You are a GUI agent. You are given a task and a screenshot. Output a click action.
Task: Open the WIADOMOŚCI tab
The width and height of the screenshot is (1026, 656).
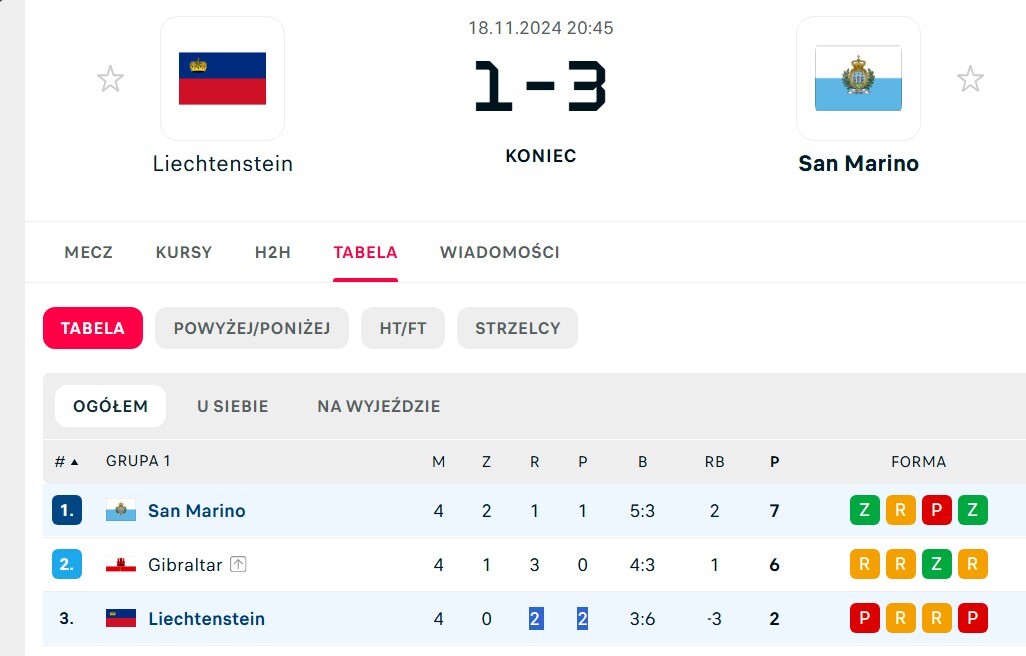pos(500,253)
